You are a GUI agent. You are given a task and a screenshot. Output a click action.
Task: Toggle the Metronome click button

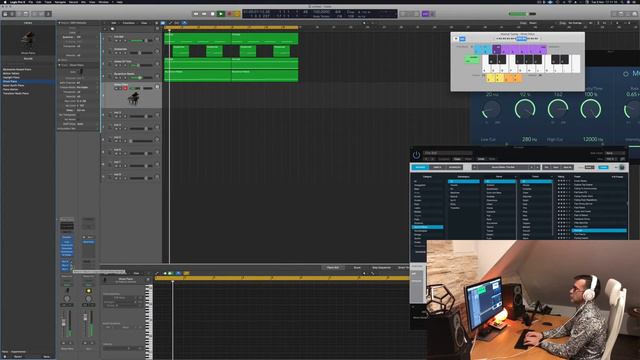click(x=433, y=14)
